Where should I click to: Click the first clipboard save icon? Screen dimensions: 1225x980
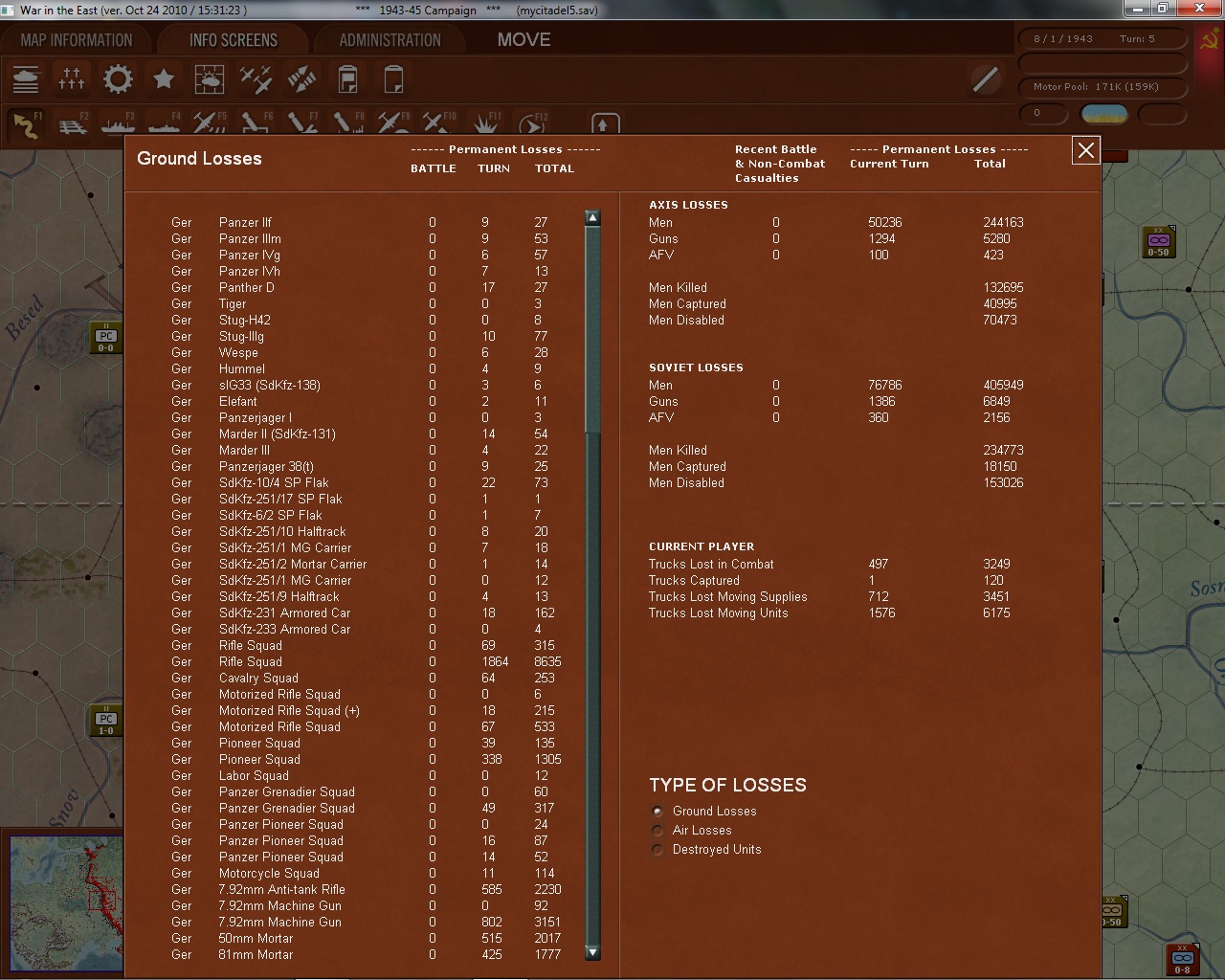click(x=347, y=78)
